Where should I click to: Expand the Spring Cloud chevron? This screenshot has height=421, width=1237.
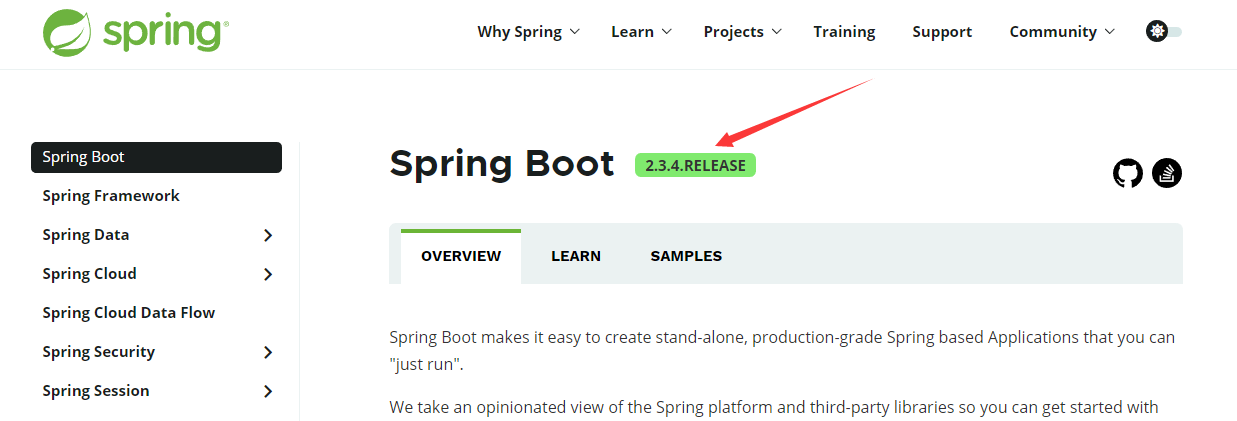click(x=267, y=275)
